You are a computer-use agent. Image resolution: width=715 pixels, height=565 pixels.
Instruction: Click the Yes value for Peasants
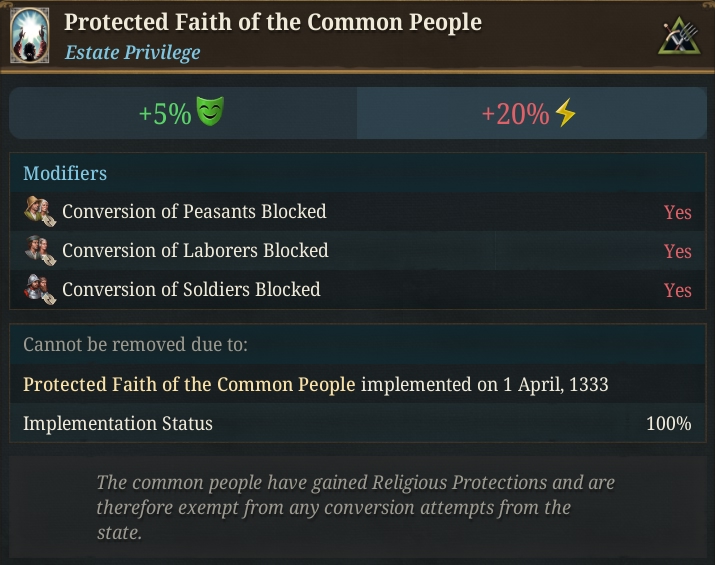pyautogui.click(x=678, y=213)
